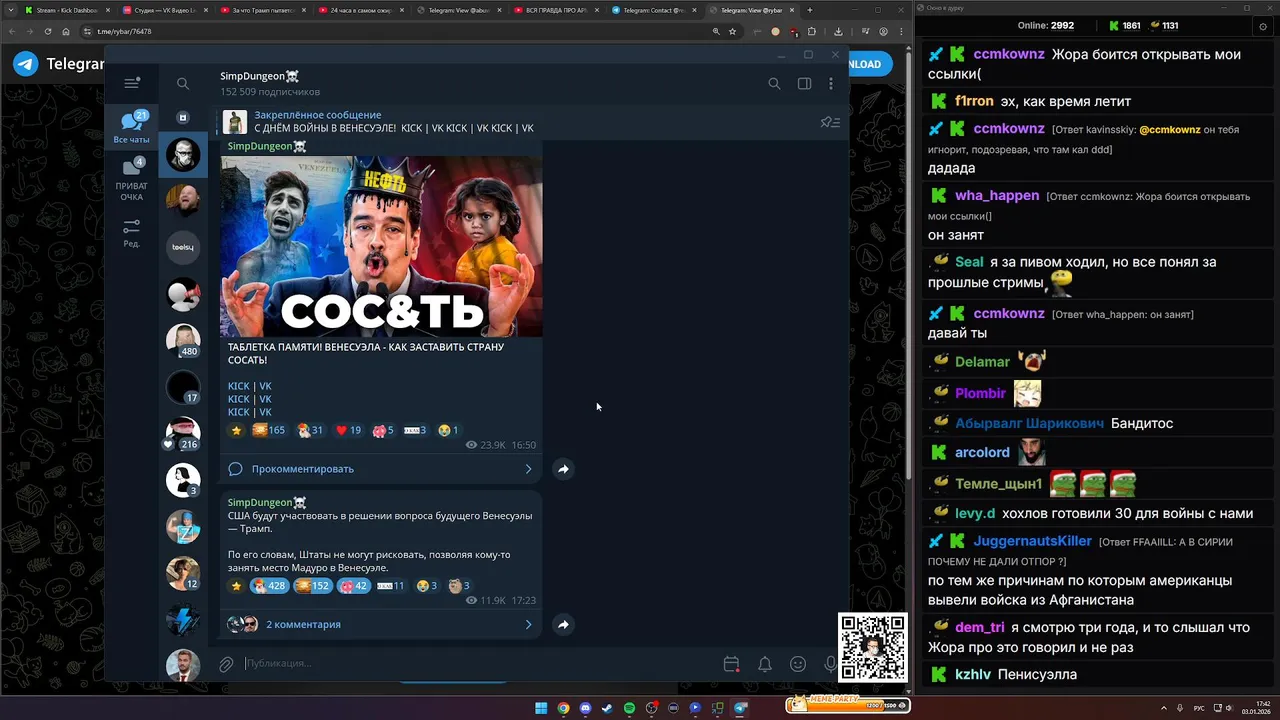The height and width of the screenshot is (720, 1280).
Task: Toggle the crying face 1 reaction
Action: tap(448, 430)
